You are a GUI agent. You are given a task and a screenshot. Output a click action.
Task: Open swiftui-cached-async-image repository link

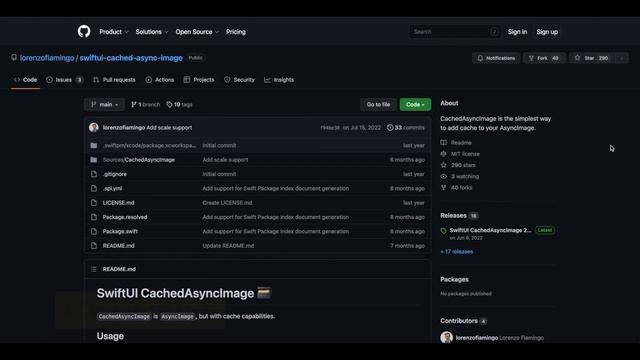pos(131,58)
